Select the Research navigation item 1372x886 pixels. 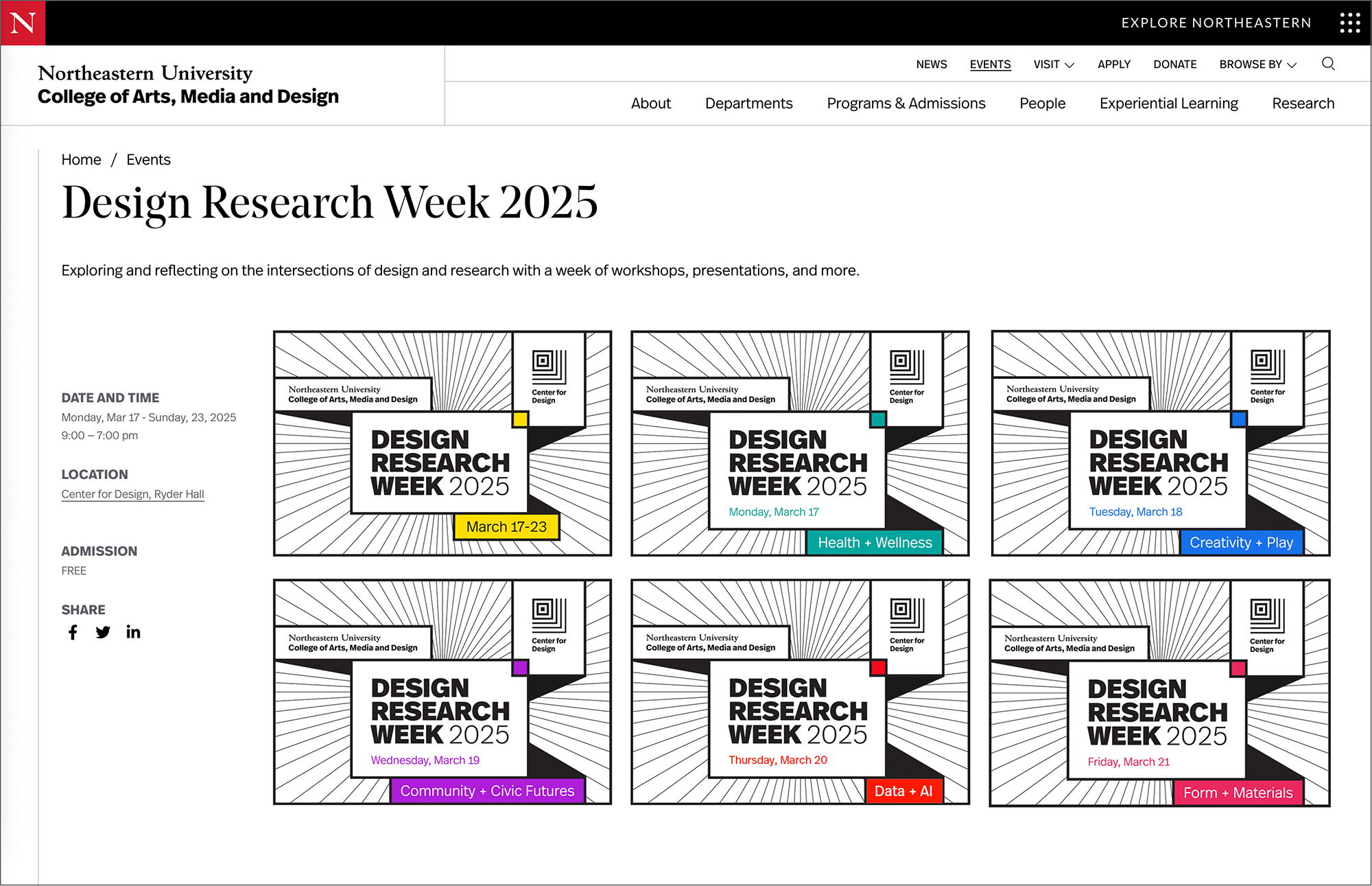[1303, 103]
